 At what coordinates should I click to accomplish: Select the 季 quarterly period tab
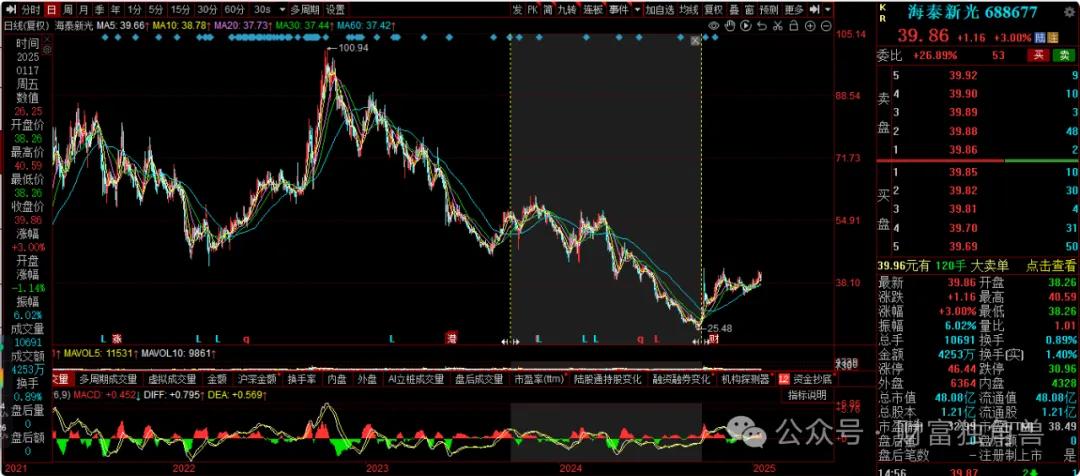coord(99,10)
